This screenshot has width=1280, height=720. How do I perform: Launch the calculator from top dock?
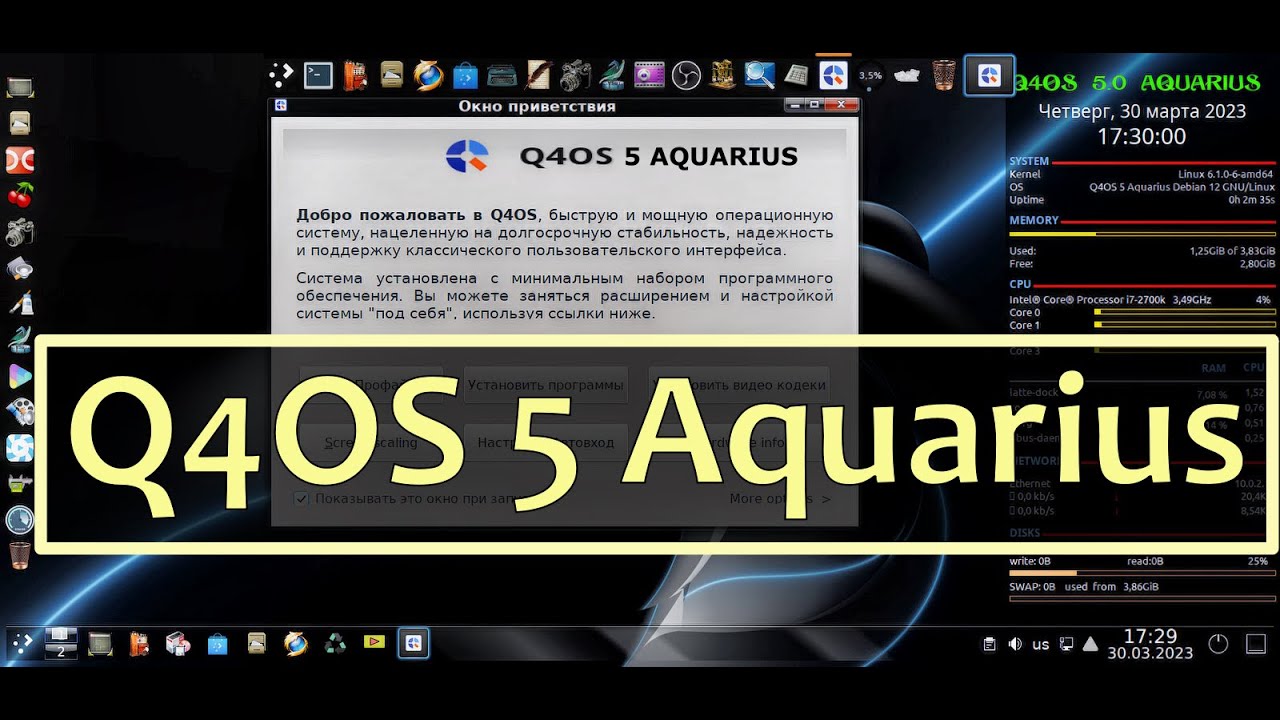point(796,75)
